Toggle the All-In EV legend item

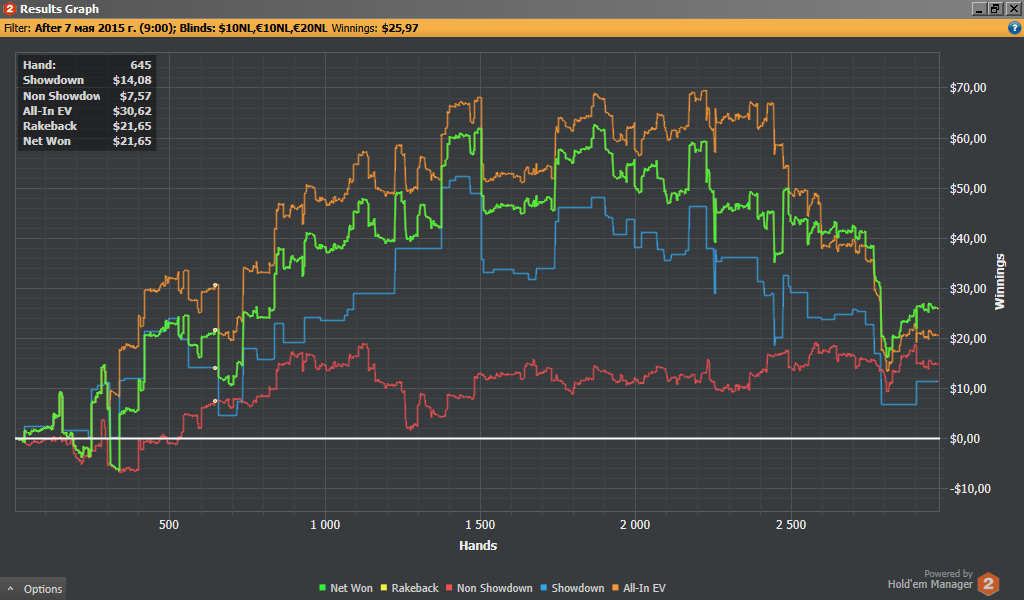(x=639, y=588)
